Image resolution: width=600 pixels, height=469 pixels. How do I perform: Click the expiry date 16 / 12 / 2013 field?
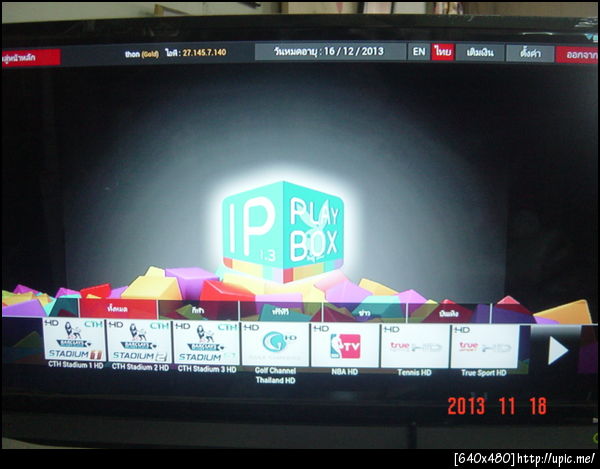pos(330,51)
